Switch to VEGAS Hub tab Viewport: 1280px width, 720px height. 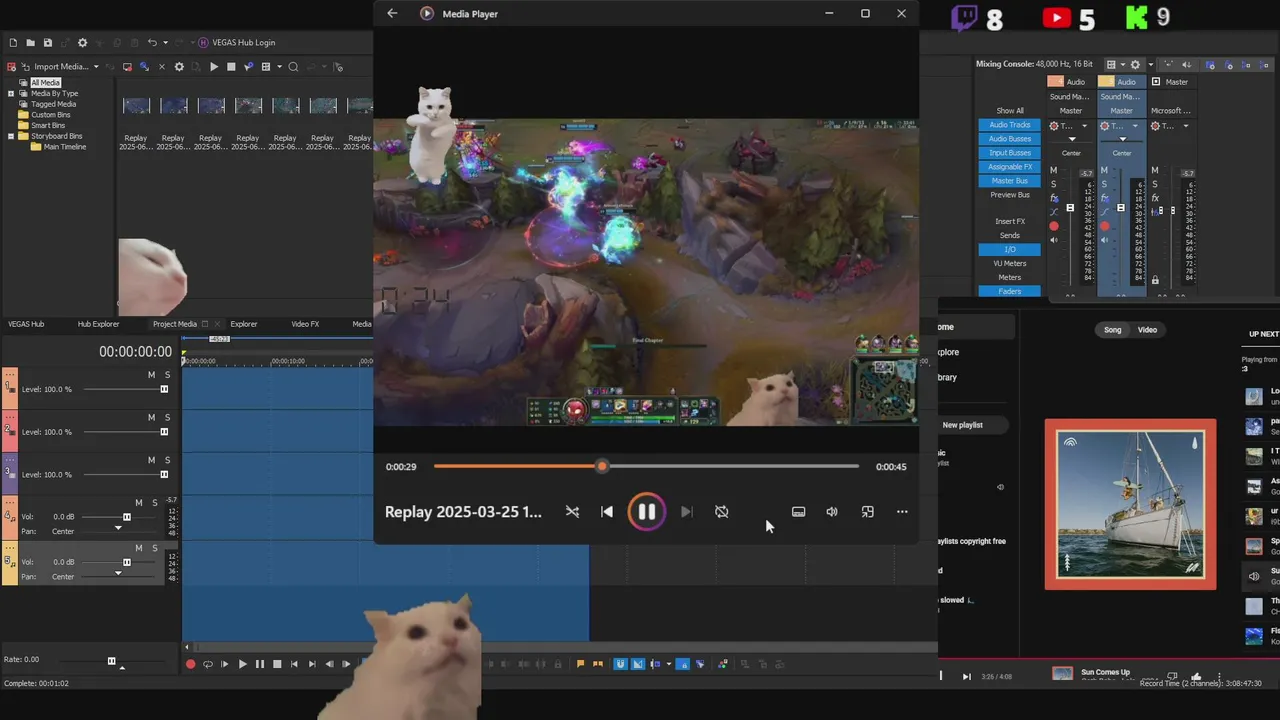(26, 324)
